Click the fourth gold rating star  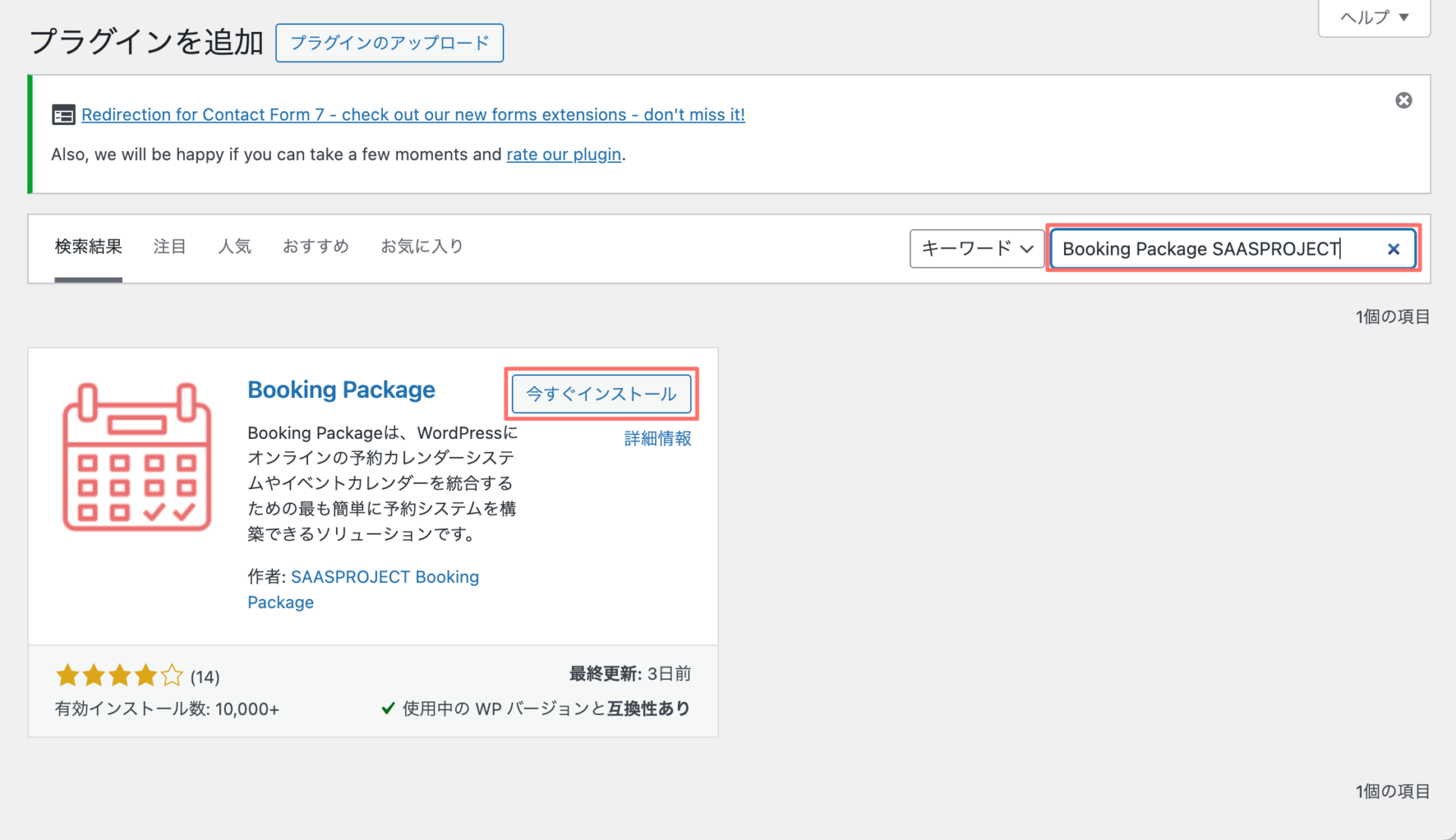coord(145,675)
